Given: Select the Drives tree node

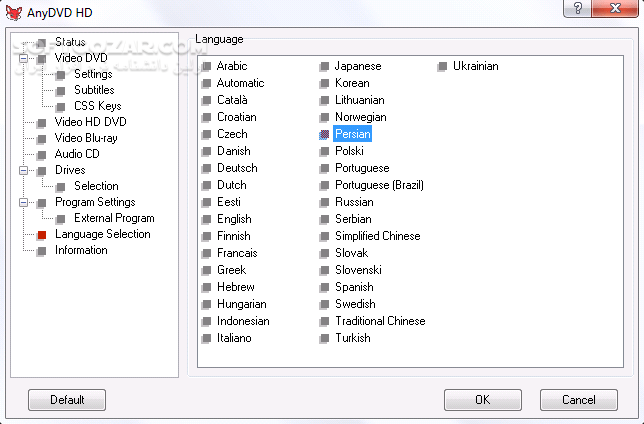Looking at the screenshot, I should (x=70, y=170).
